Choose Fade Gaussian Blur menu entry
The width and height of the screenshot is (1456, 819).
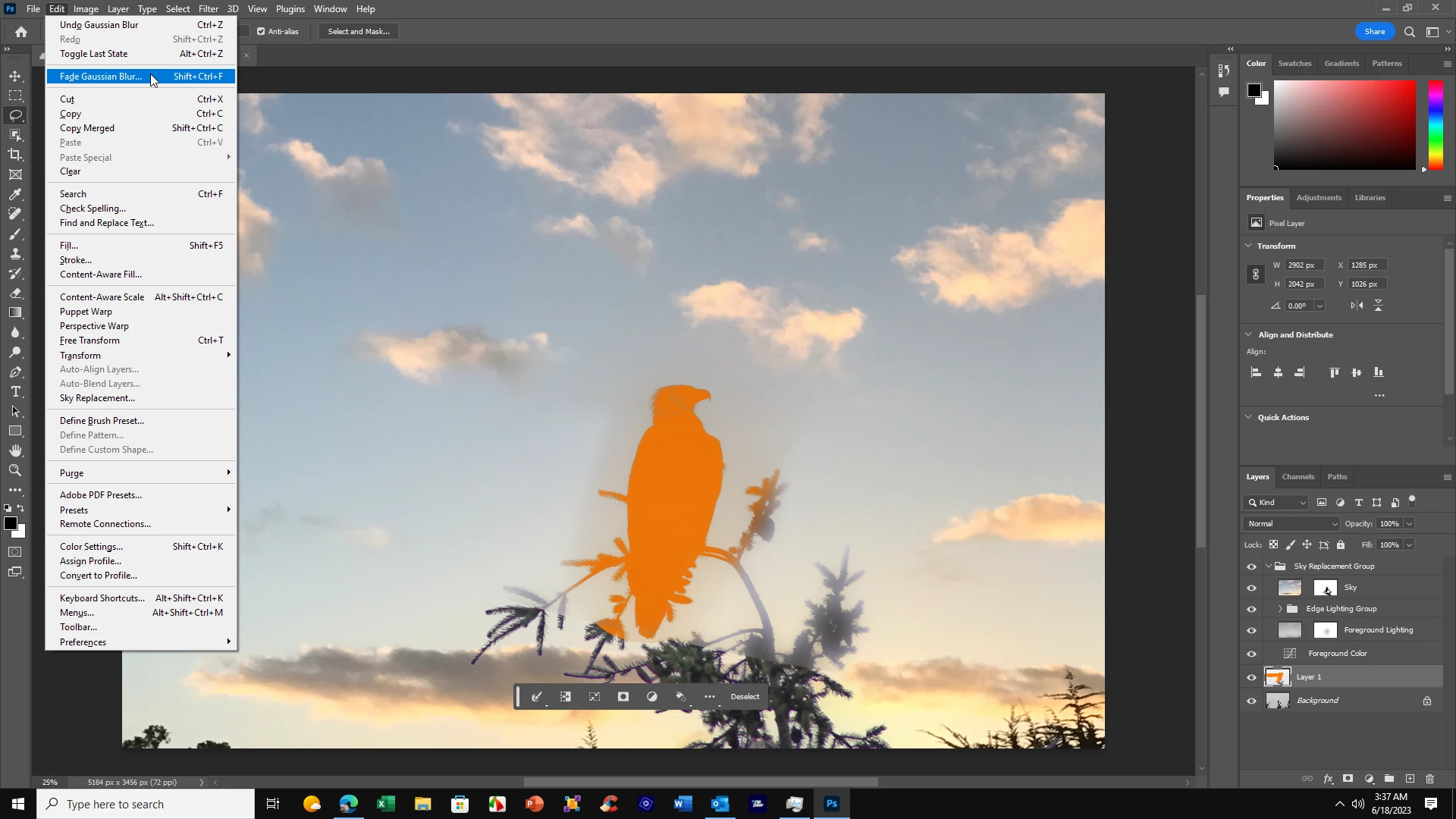pos(101,77)
